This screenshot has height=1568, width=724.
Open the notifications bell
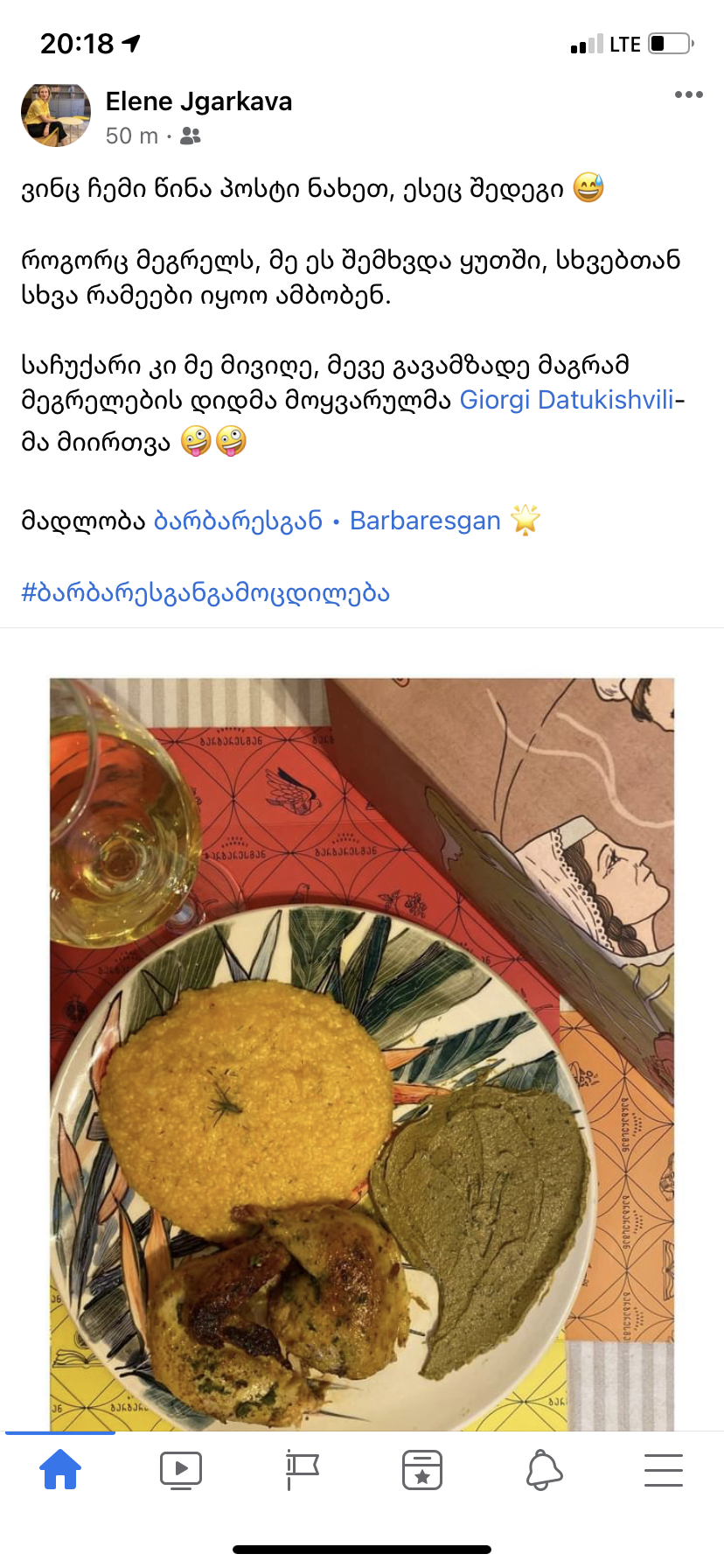point(543,1470)
